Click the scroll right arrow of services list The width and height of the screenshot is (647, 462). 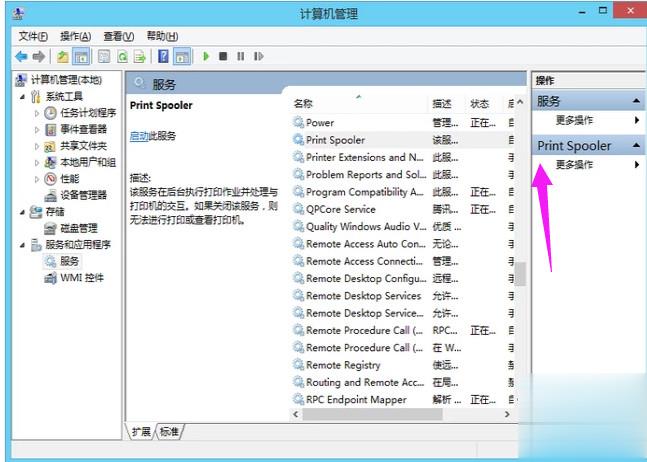pos(507,414)
